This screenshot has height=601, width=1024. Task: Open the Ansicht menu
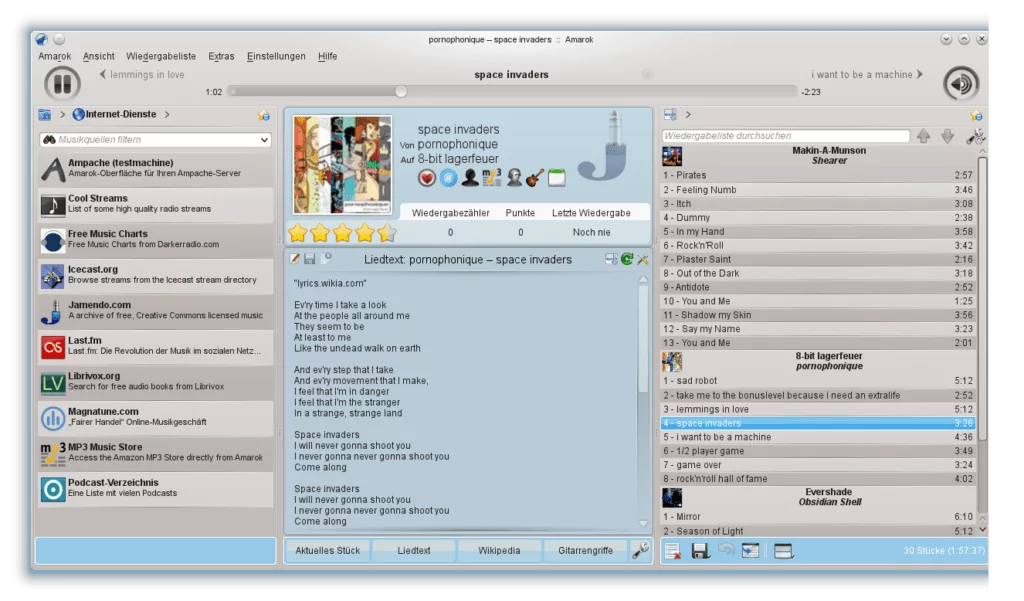point(99,56)
